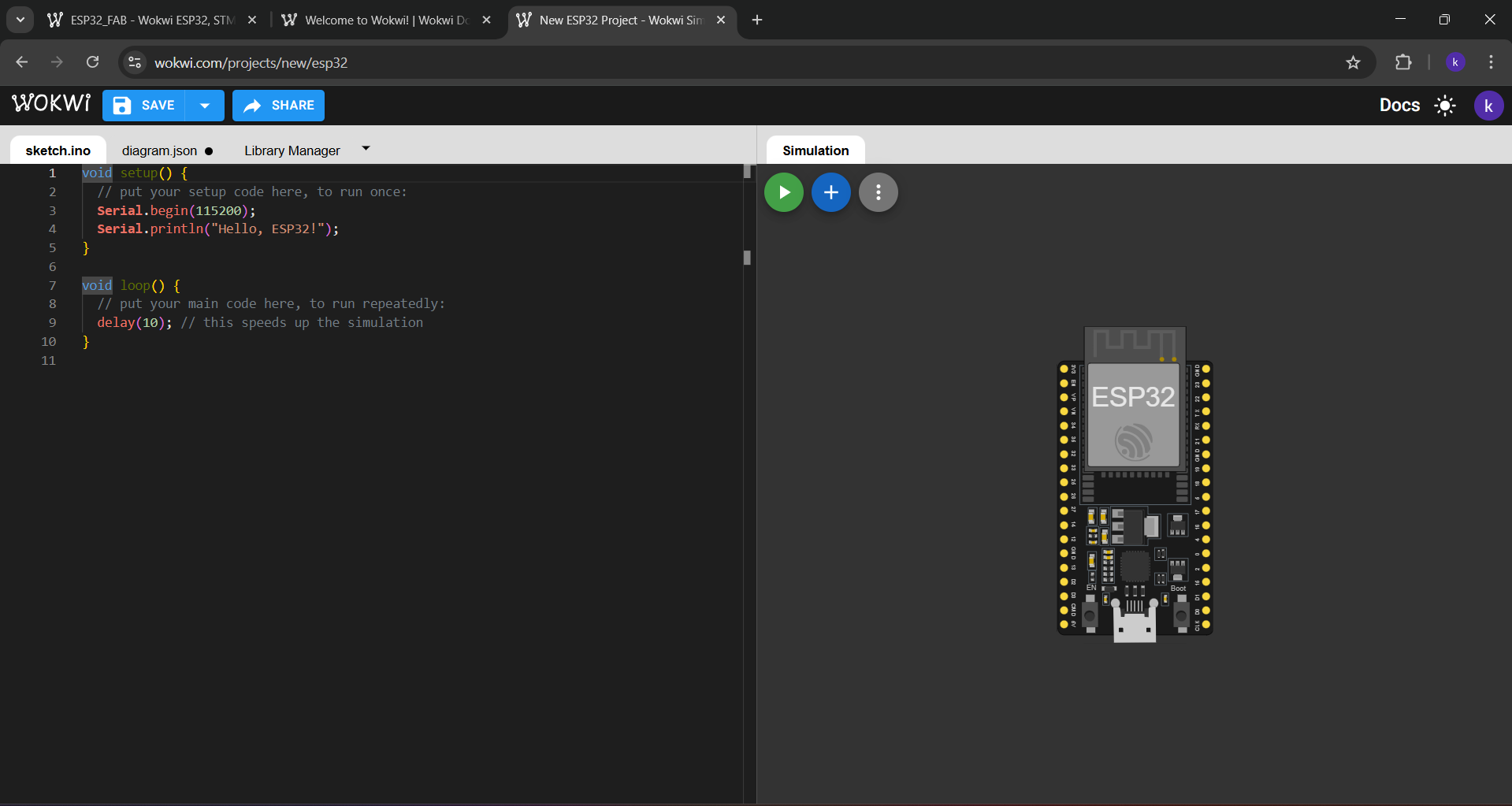Click the comment on line 2
The image size is (1512, 806).
[252, 191]
